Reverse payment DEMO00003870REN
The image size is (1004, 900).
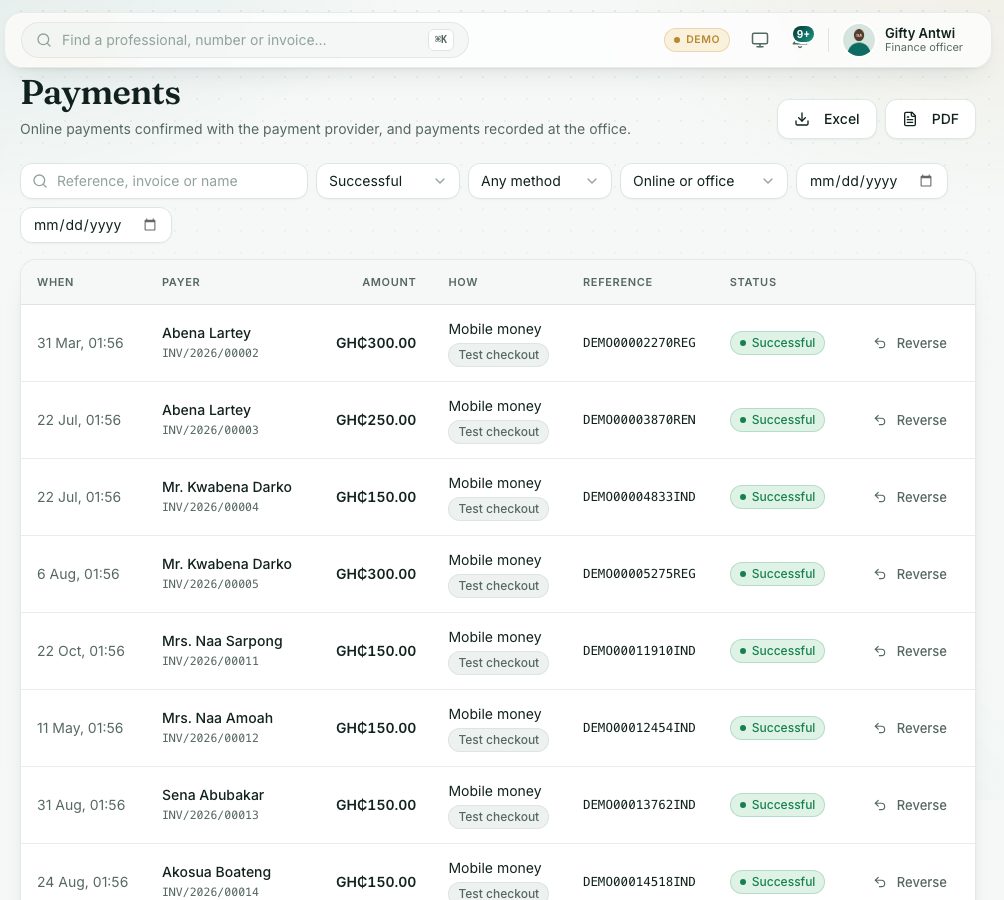[x=910, y=420]
